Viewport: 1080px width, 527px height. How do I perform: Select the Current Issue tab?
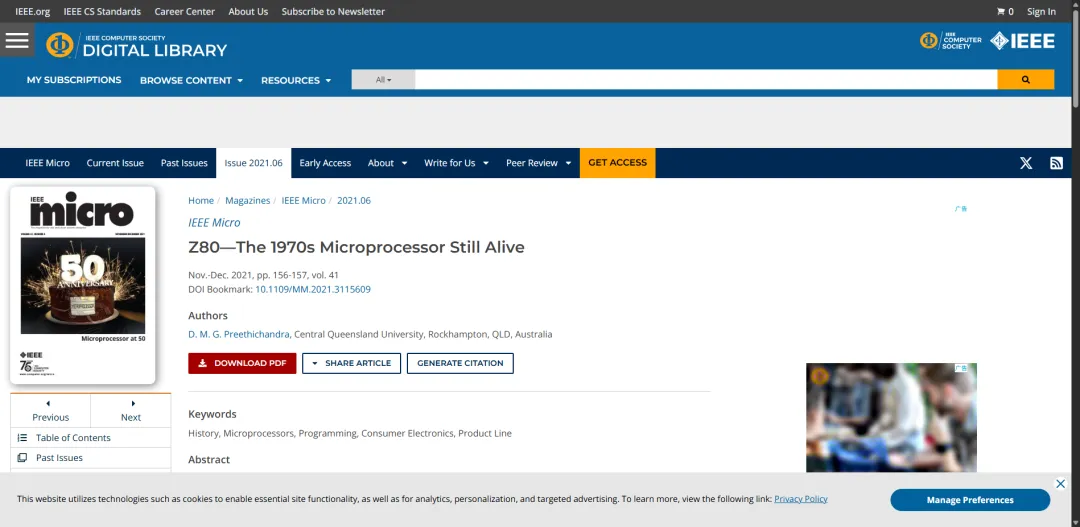coord(115,163)
